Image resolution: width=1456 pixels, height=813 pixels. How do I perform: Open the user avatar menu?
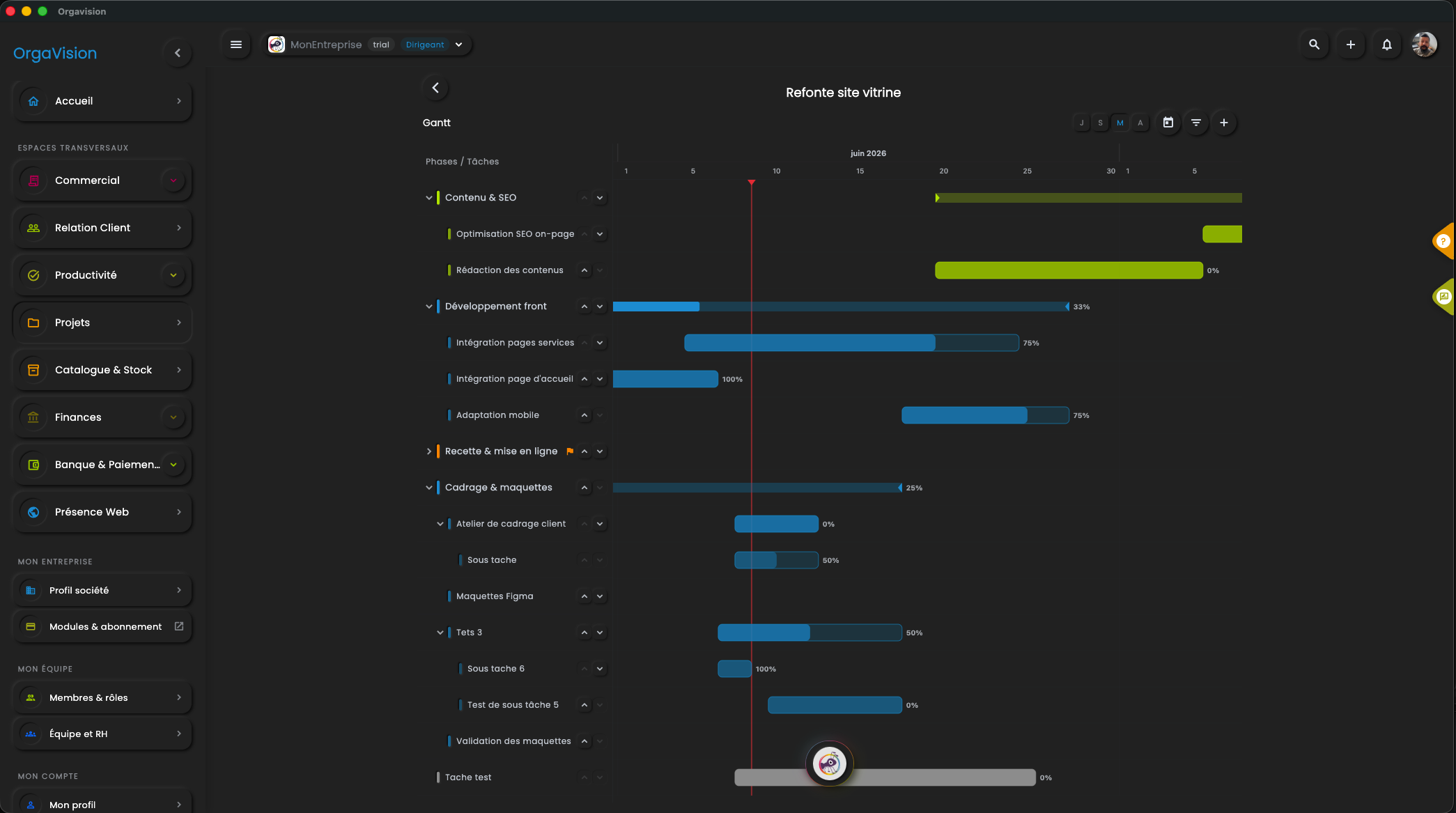click(x=1424, y=45)
